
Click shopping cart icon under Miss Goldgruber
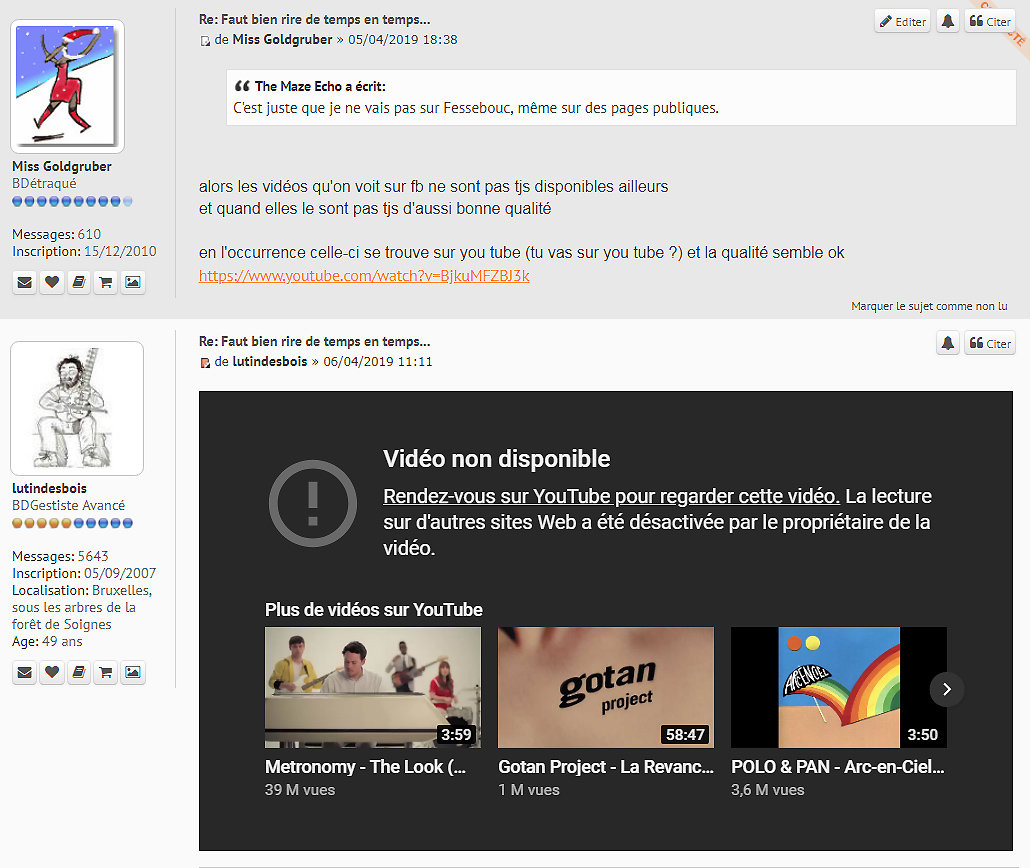(x=106, y=283)
